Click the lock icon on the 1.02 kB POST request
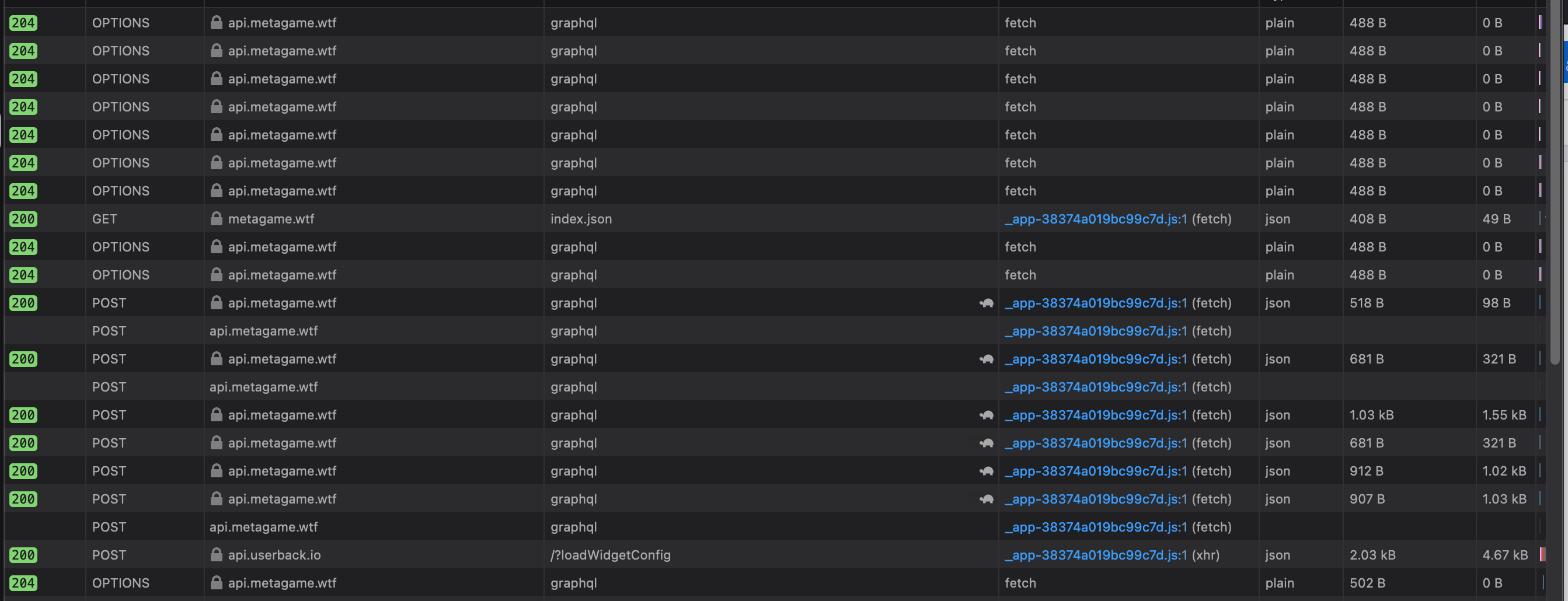 [x=217, y=471]
